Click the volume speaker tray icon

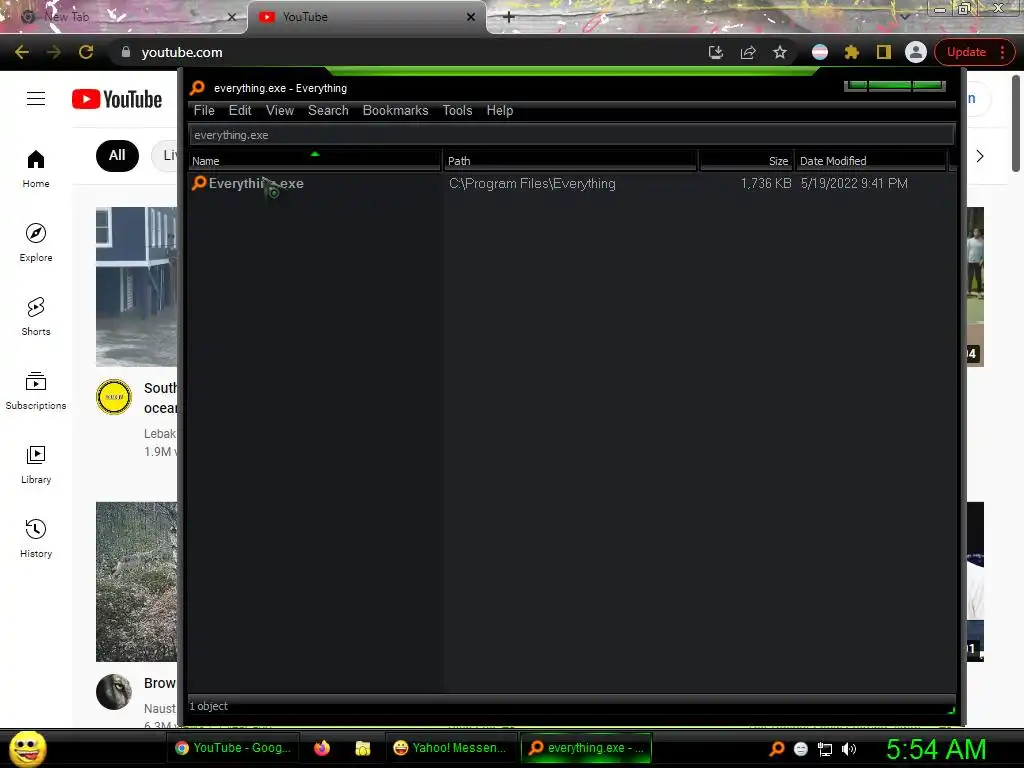[x=849, y=749]
